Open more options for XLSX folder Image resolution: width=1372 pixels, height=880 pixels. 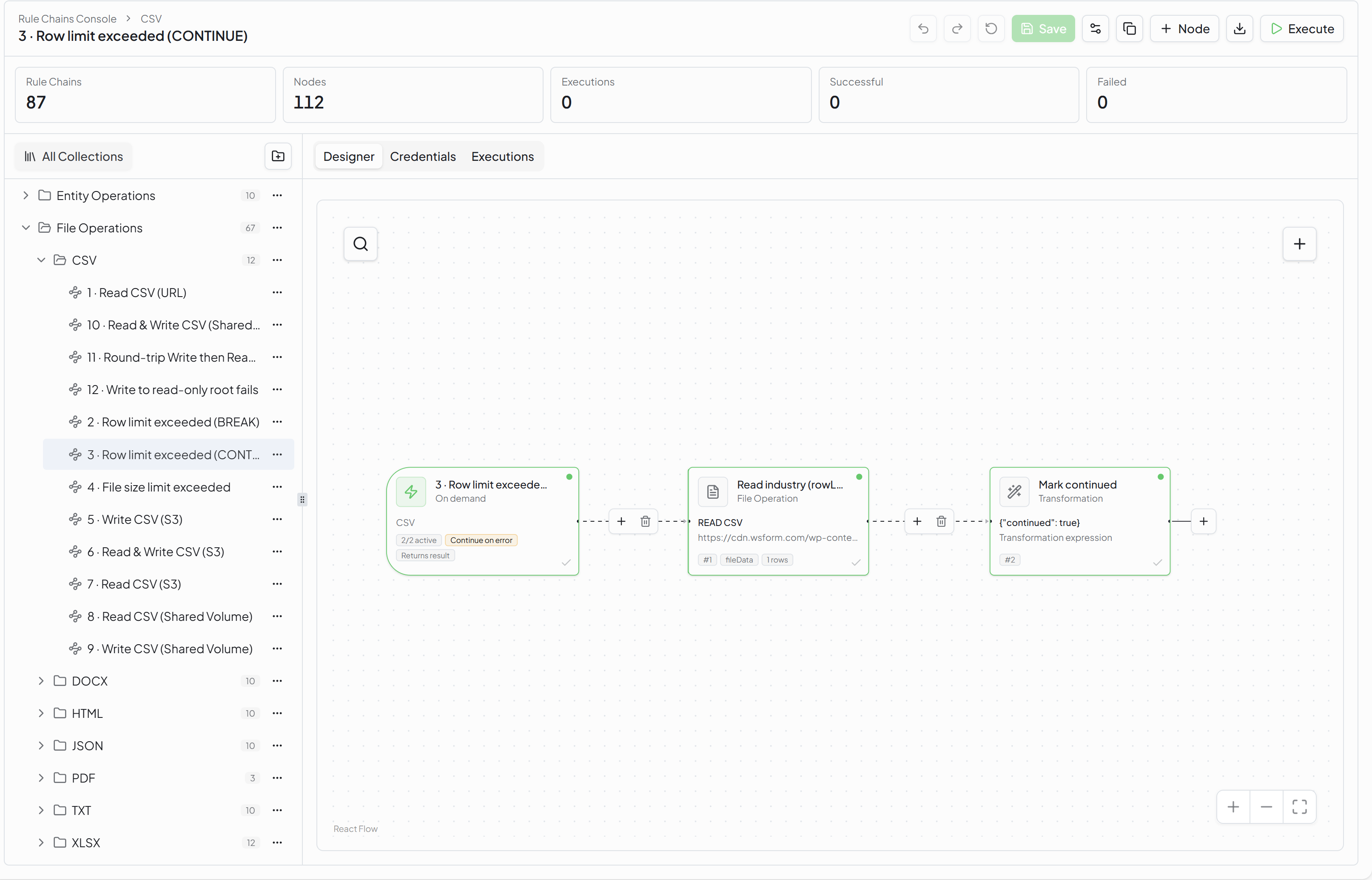[x=277, y=842]
